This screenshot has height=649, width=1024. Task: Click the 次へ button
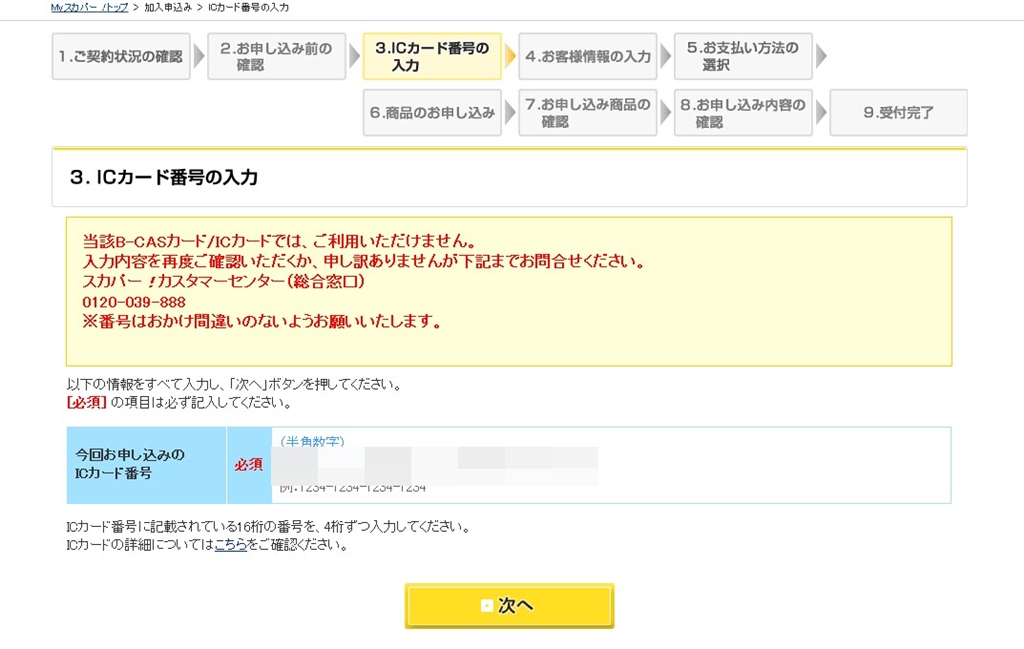509,606
